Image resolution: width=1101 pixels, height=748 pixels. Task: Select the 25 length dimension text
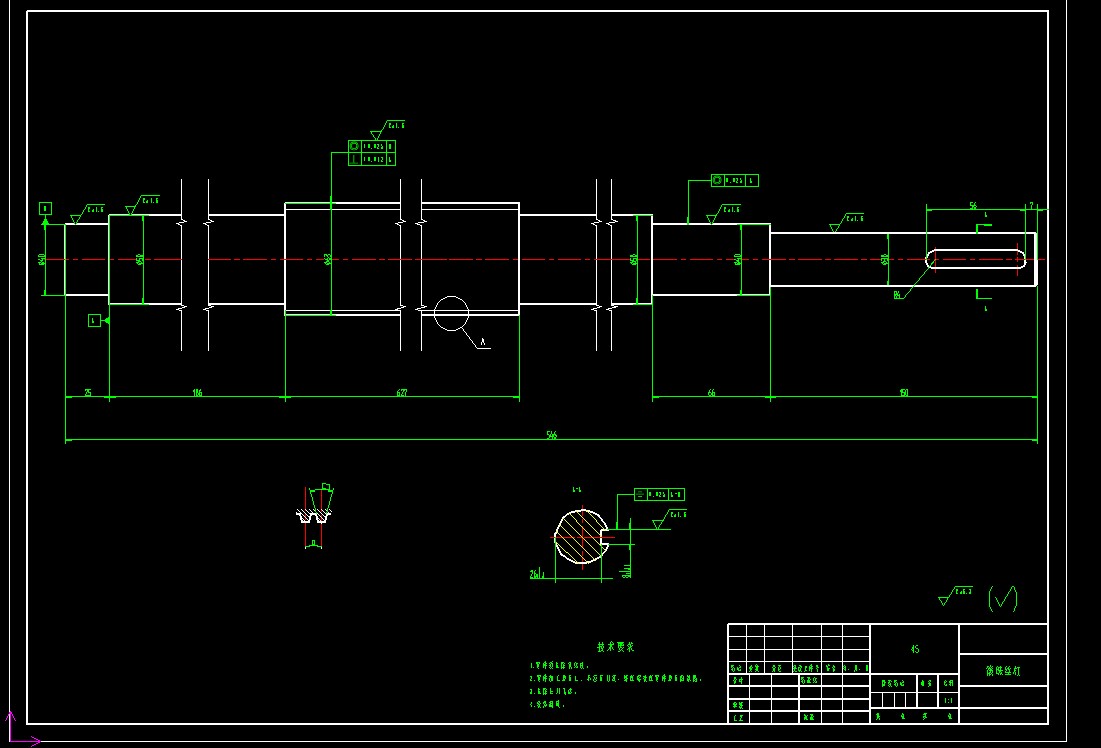click(88, 393)
